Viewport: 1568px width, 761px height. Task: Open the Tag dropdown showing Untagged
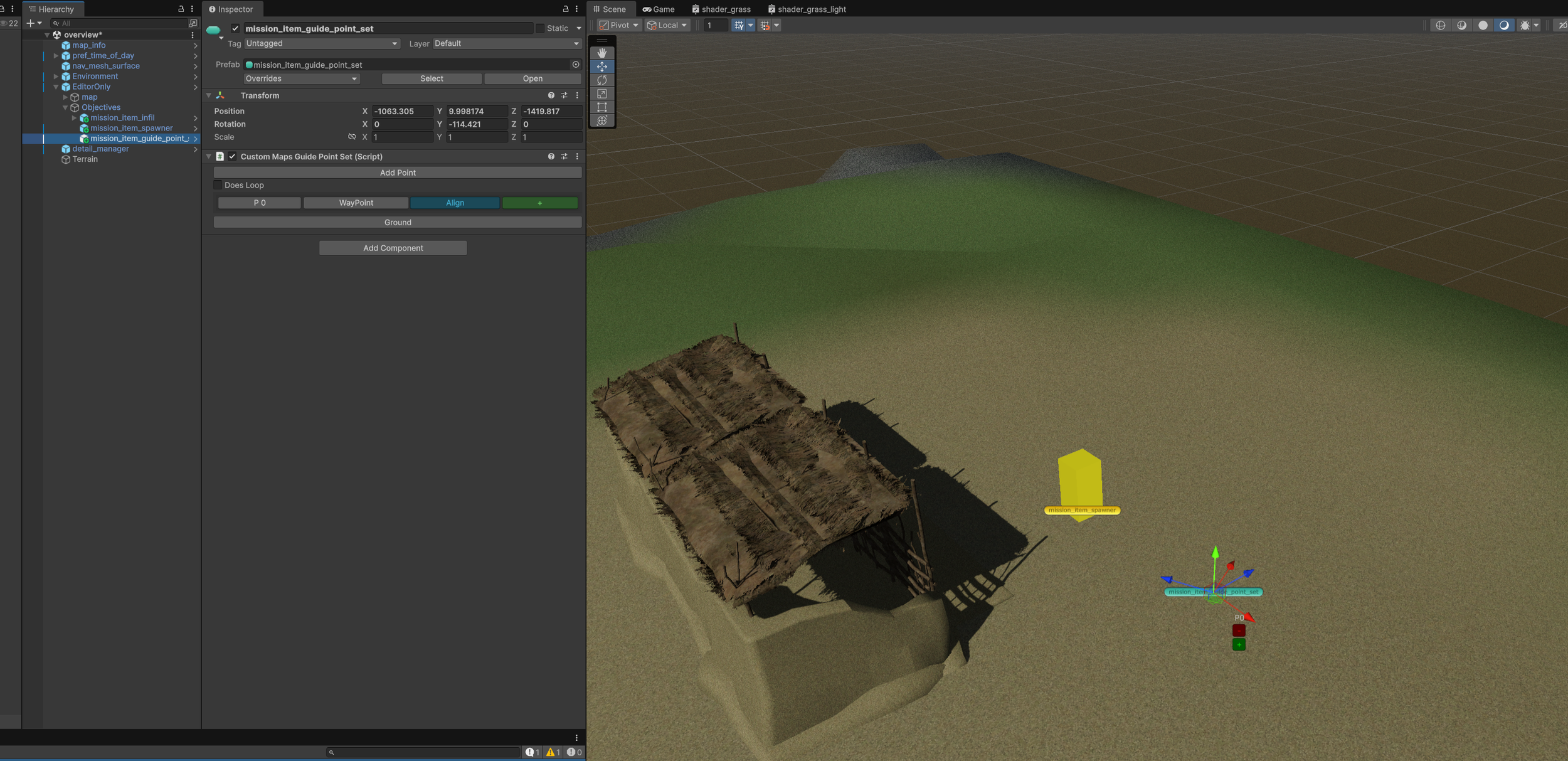pyautogui.click(x=321, y=43)
